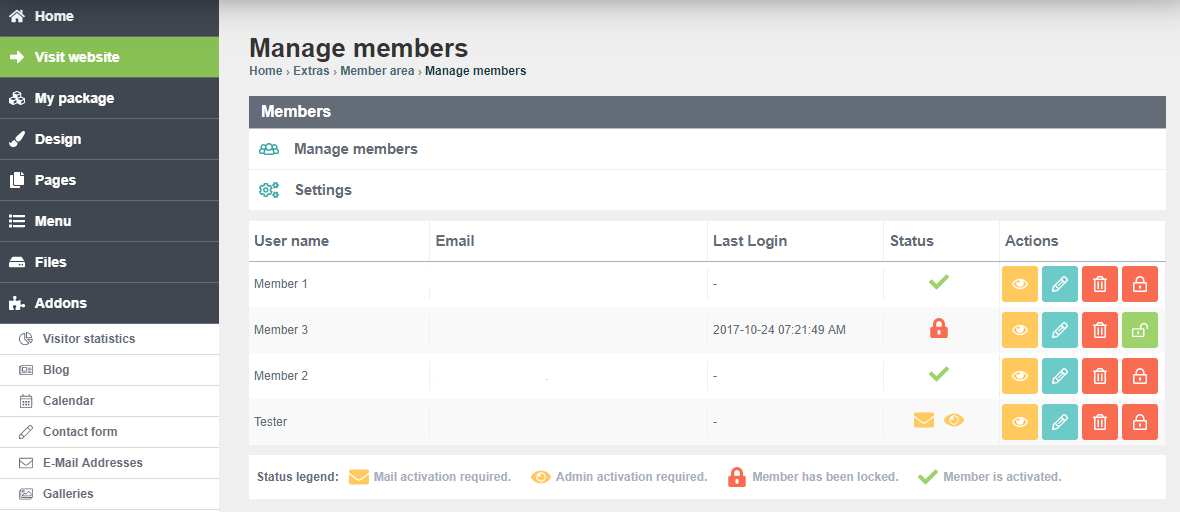Lock Member 1 with the red padlock button
Screen dimensions: 1180x512
pyautogui.click(x=1139, y=284)
